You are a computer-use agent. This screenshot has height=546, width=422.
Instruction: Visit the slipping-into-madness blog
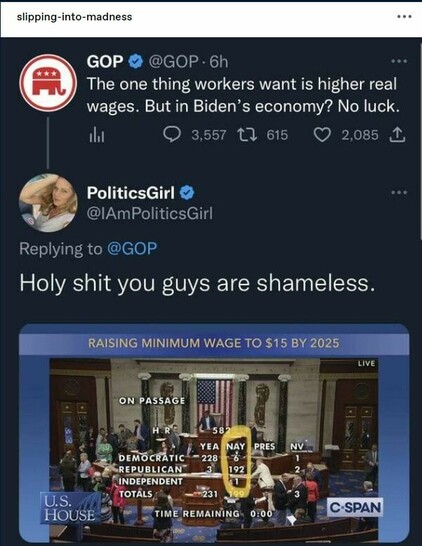[x=75, y=17]
